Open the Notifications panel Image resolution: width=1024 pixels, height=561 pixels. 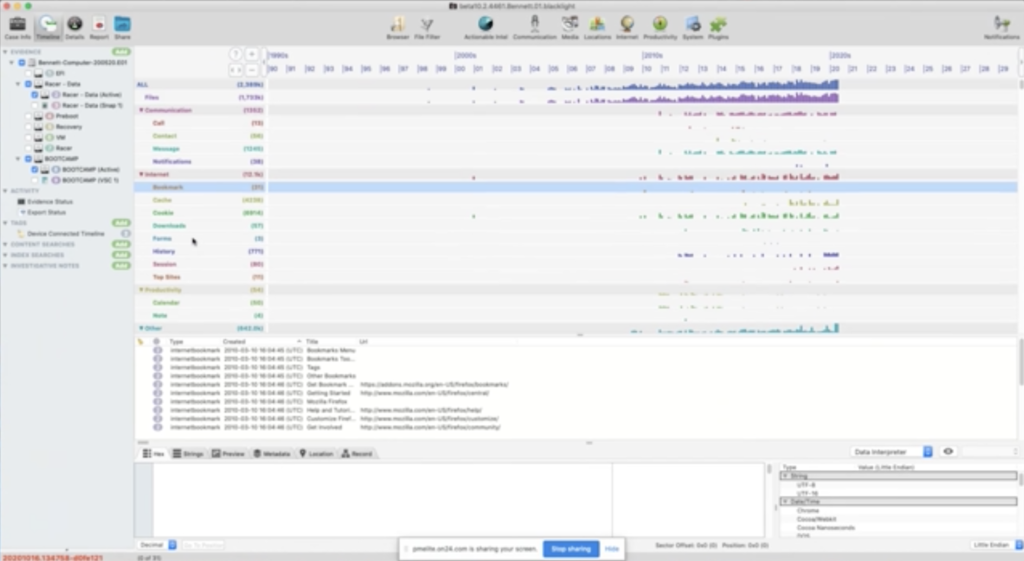[1001, 26]
